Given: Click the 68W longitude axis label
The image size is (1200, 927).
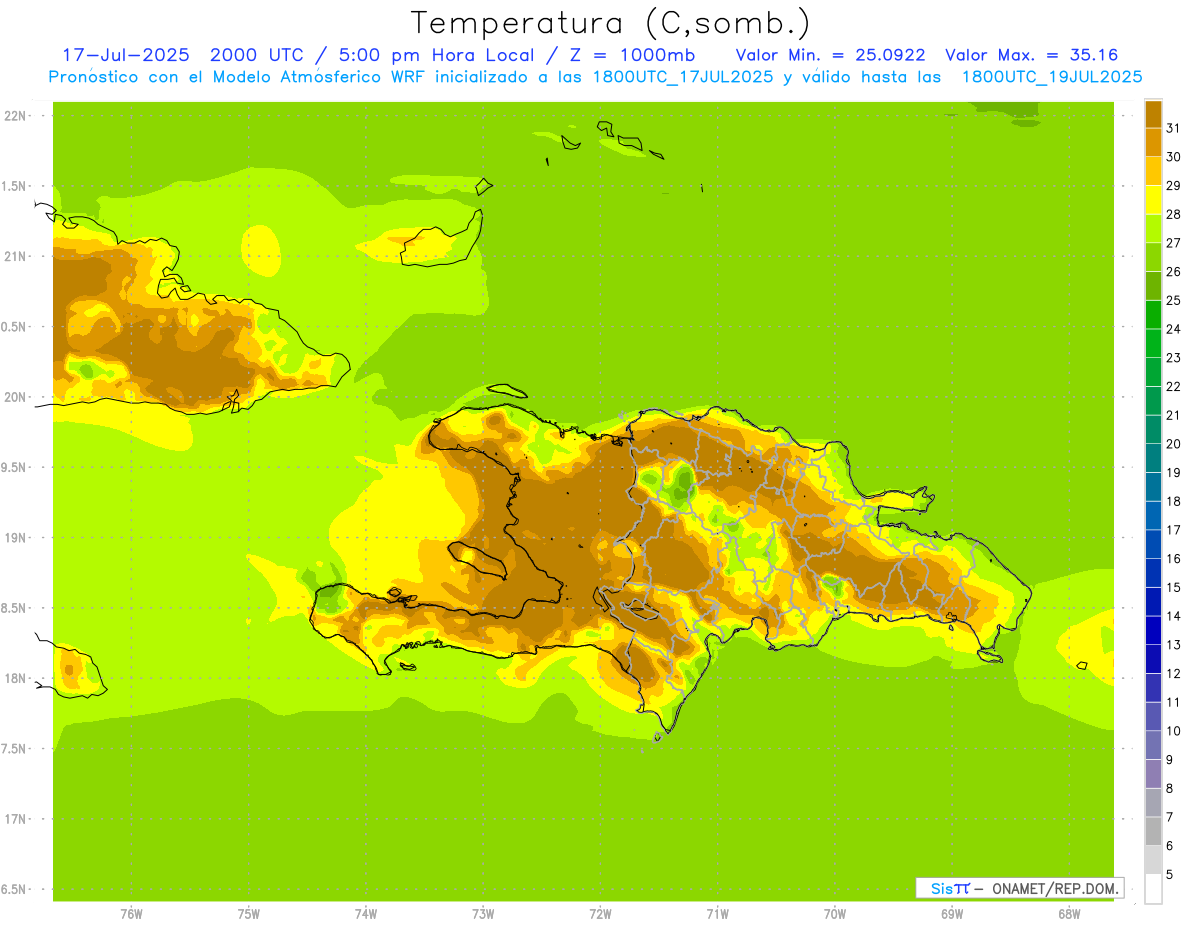Looking at the screenshot, I should pos(1068,914).
